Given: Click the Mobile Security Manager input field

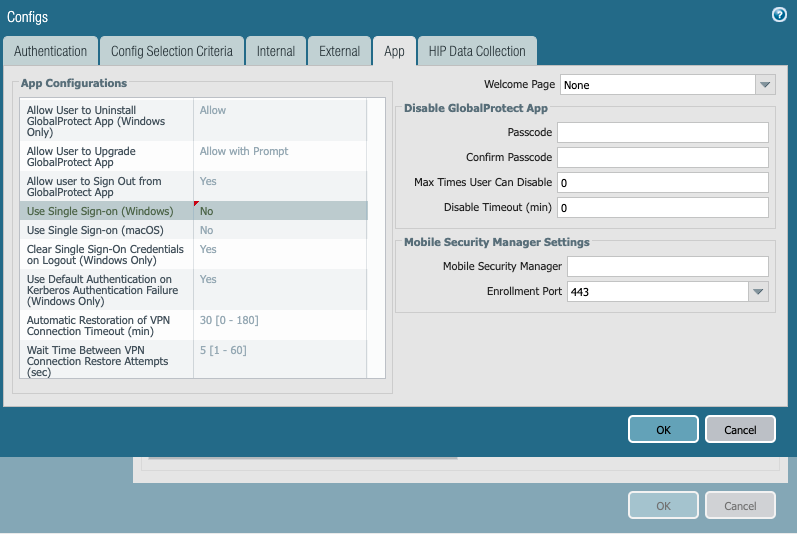Looking at the screenshot, I should pyautogui.click(x=668, y=266).
